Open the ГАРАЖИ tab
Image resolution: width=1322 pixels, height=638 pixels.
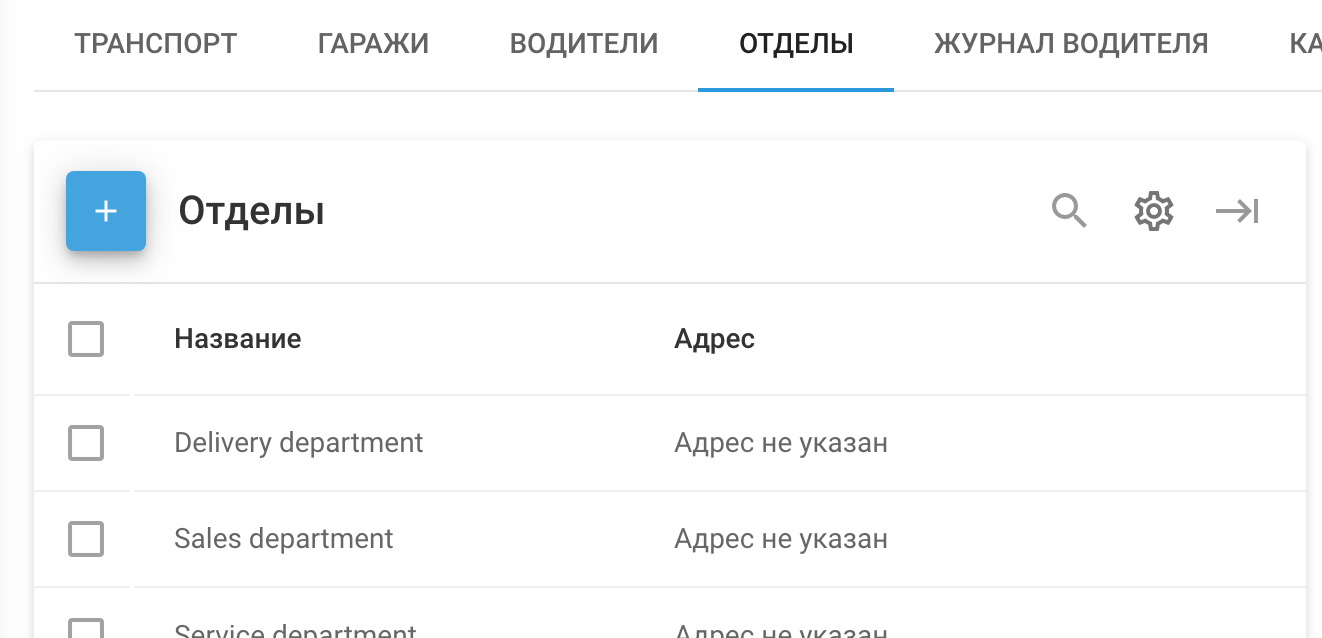click(x=373, y=44)
